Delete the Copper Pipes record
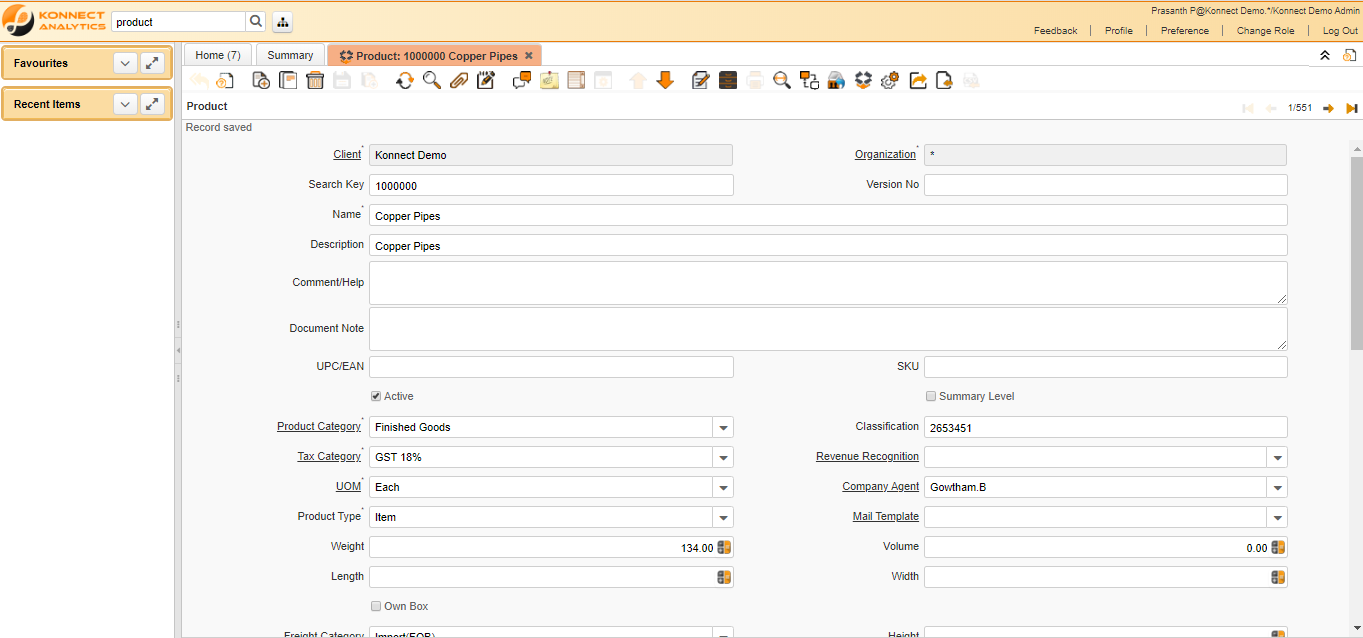1363x638 pixels. click(x=314, y=80)
